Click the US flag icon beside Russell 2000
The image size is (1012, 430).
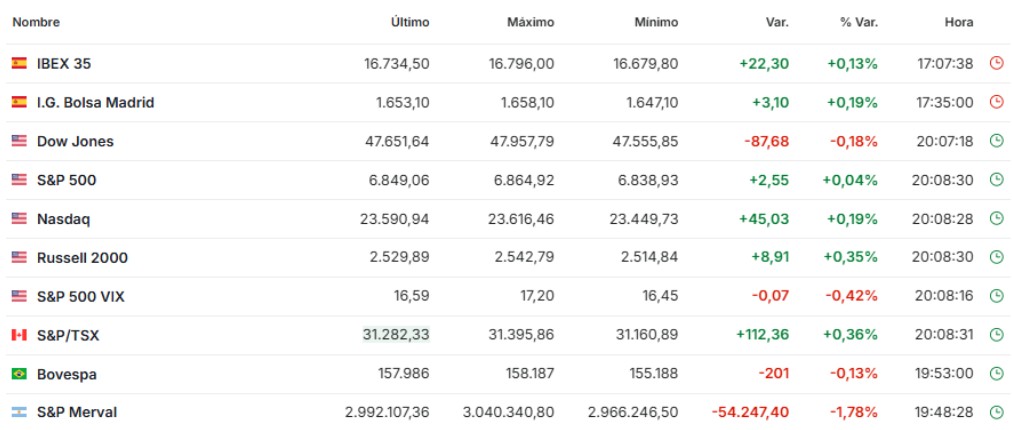[19, 257]
